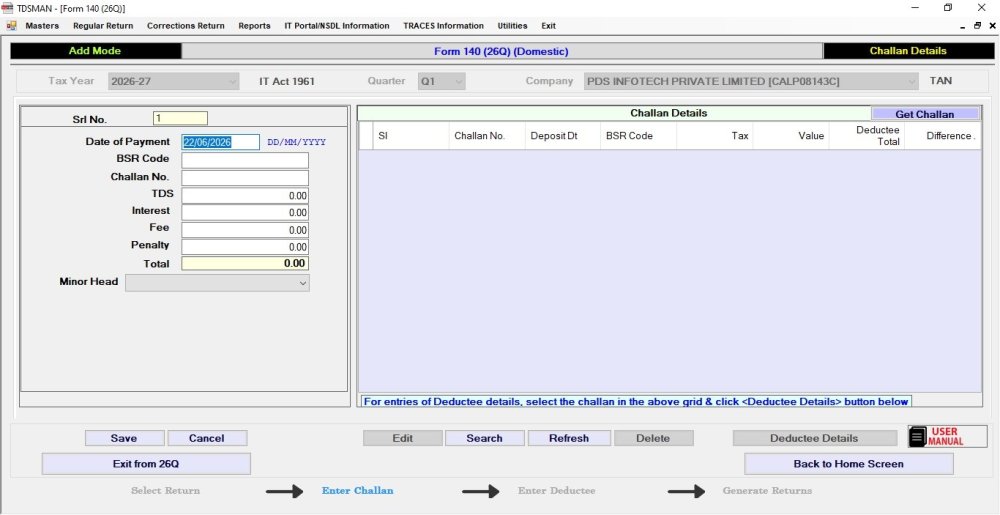
Task: Click the Tax column header
Action: [x=714, y=136]
